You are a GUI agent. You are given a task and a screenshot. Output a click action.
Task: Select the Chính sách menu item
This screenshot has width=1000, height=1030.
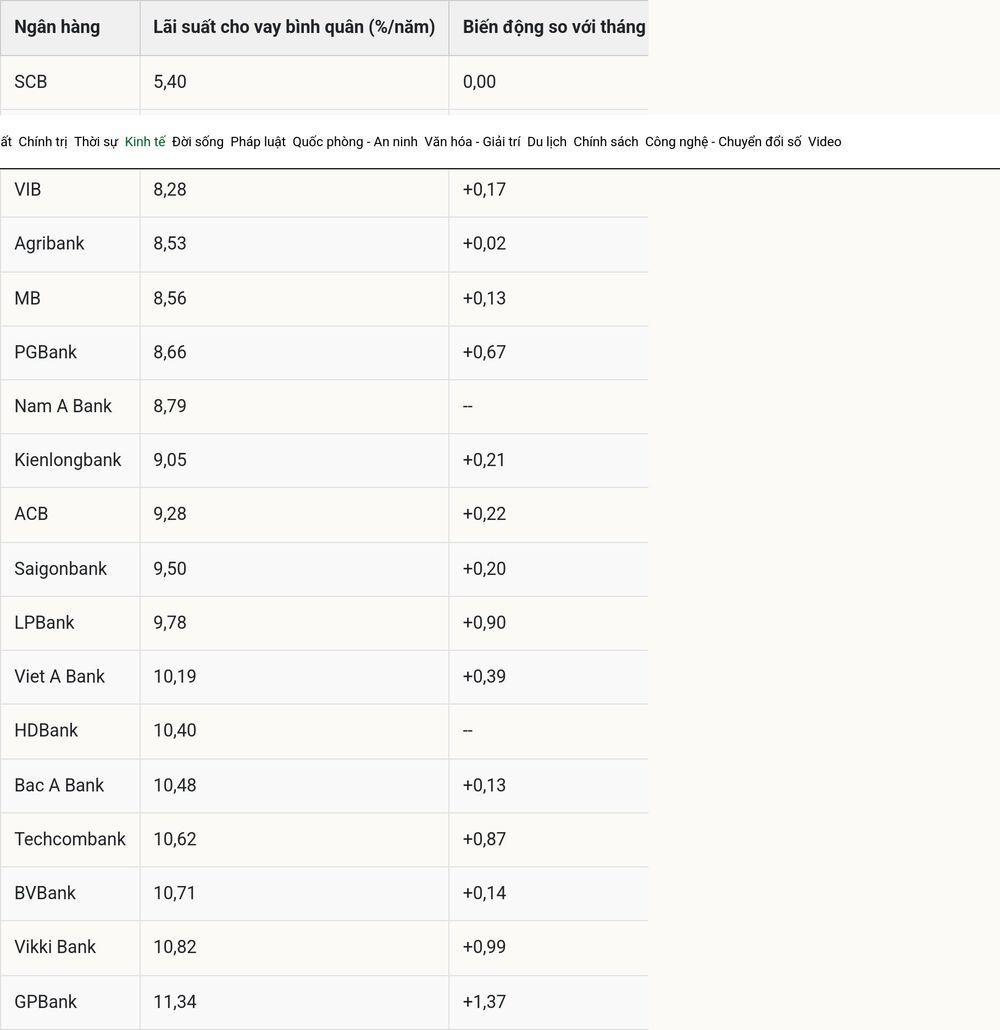pyautogui.click(x=605, y=141)
